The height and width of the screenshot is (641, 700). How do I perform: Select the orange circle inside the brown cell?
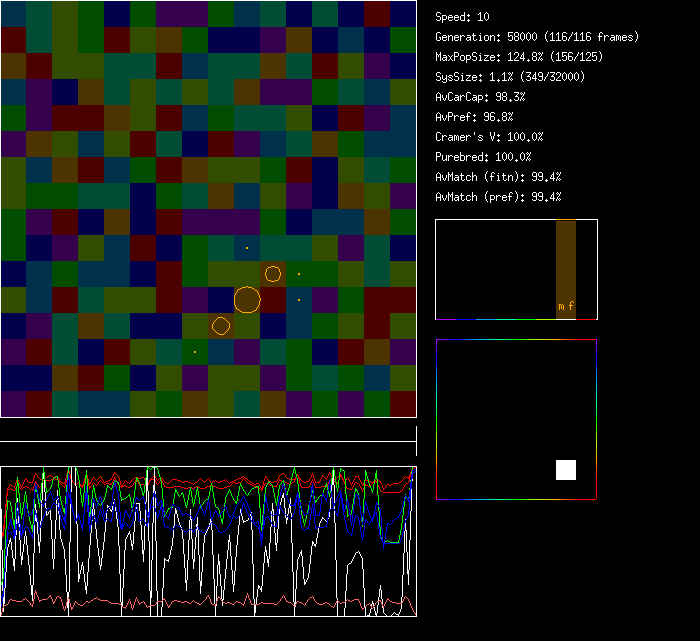(x=273, y=274)
